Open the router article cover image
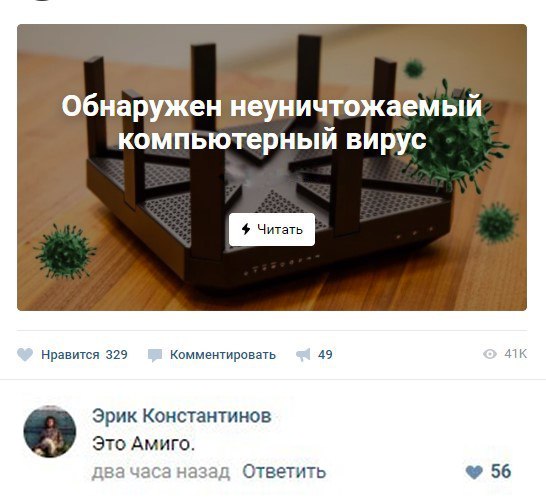 coord(272,167)
